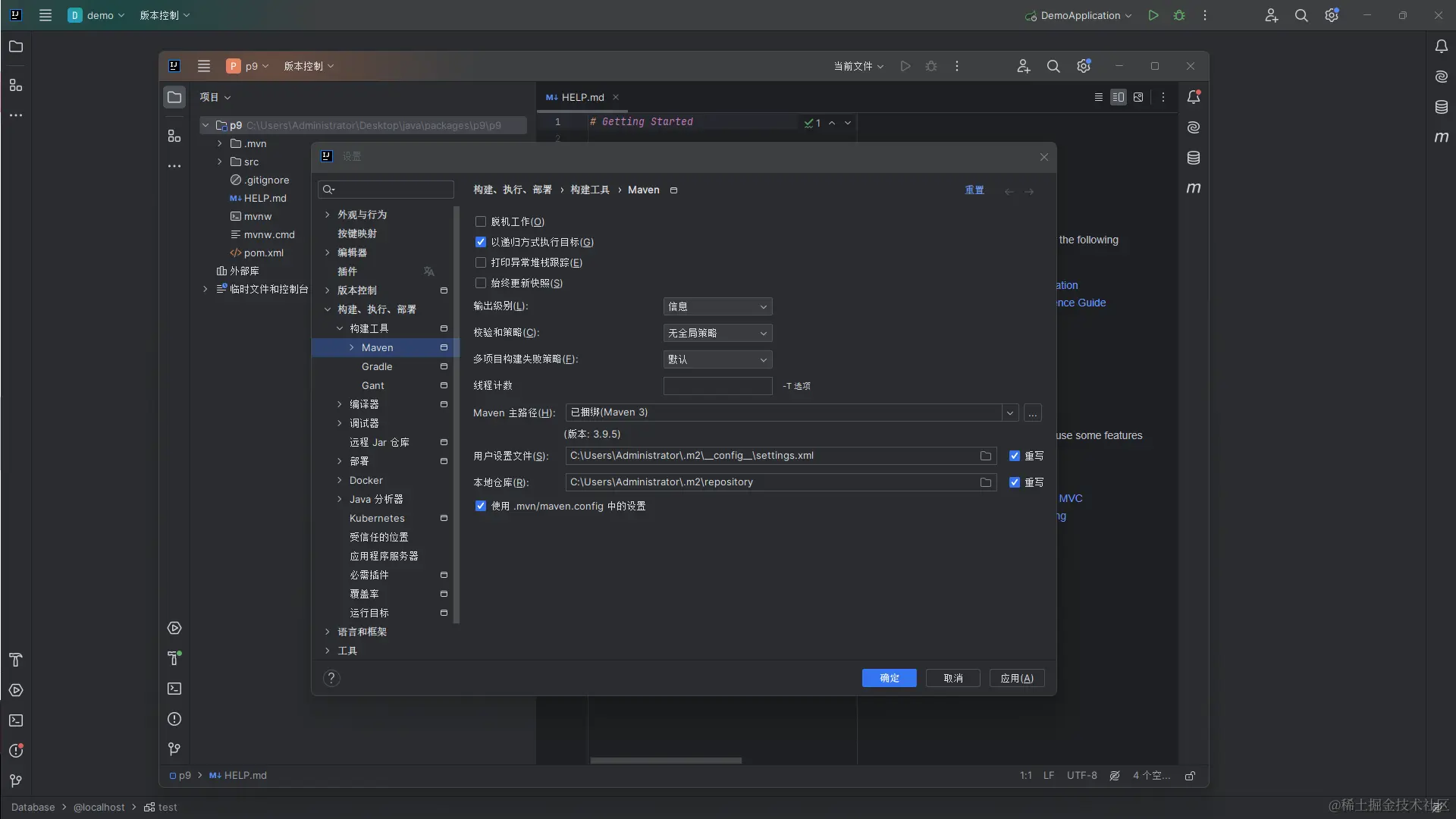1456x819 pixels.
Task: Click 确定 button in settings dialog
Action: (x=890, y=678)
